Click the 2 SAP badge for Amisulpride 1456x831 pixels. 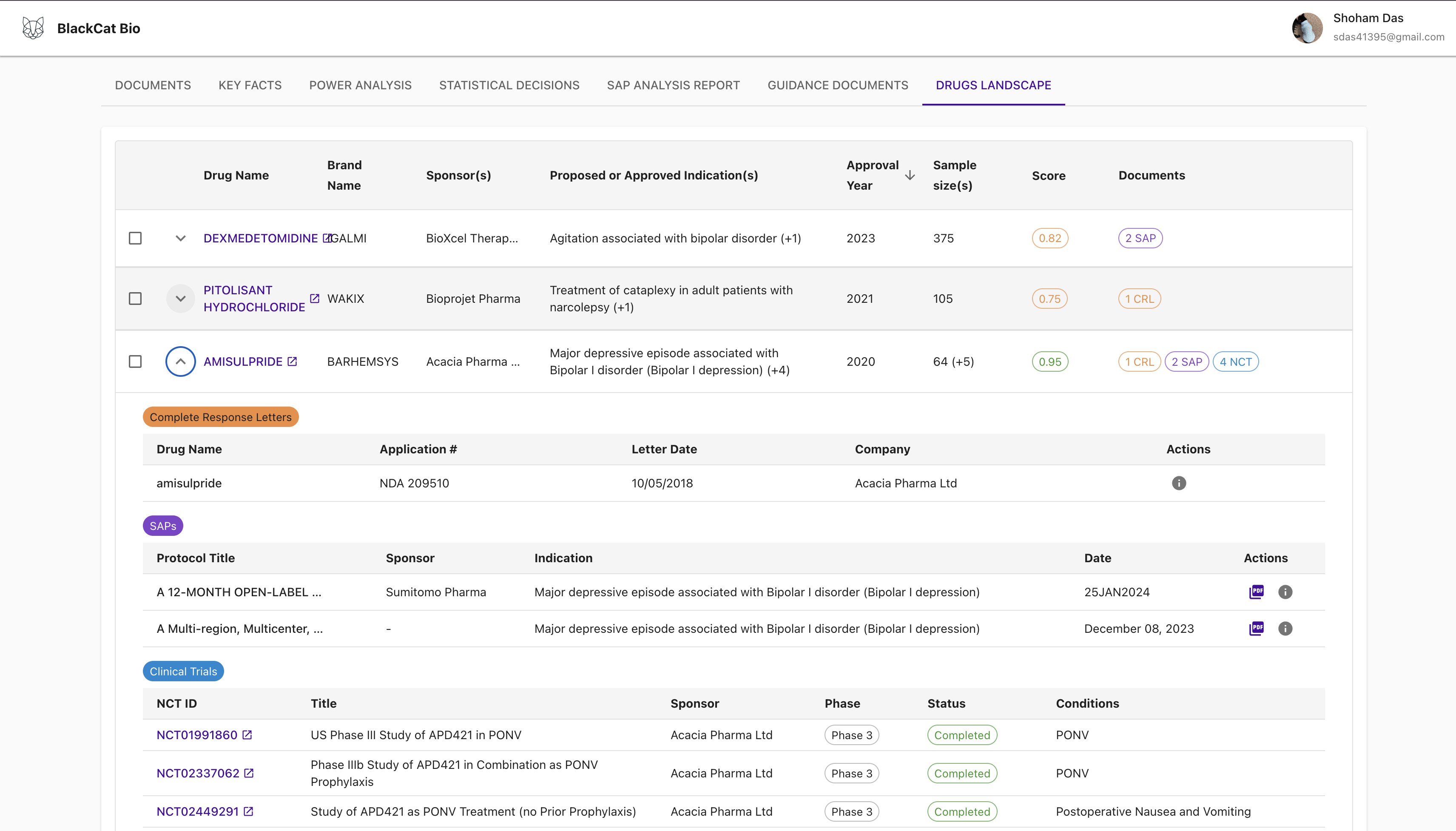(x=1187, y=361)
